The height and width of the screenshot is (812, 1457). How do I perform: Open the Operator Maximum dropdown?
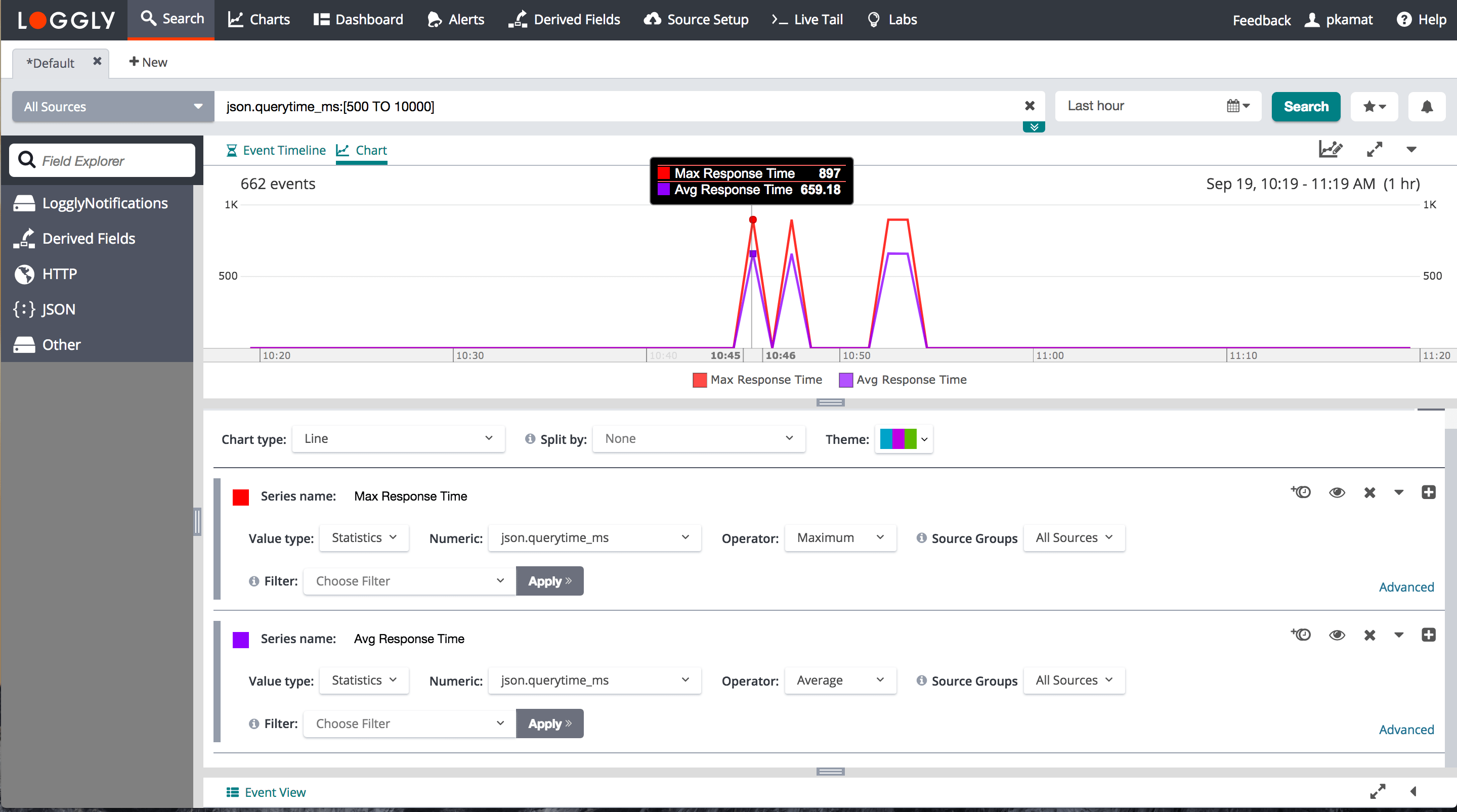(839, 538)
